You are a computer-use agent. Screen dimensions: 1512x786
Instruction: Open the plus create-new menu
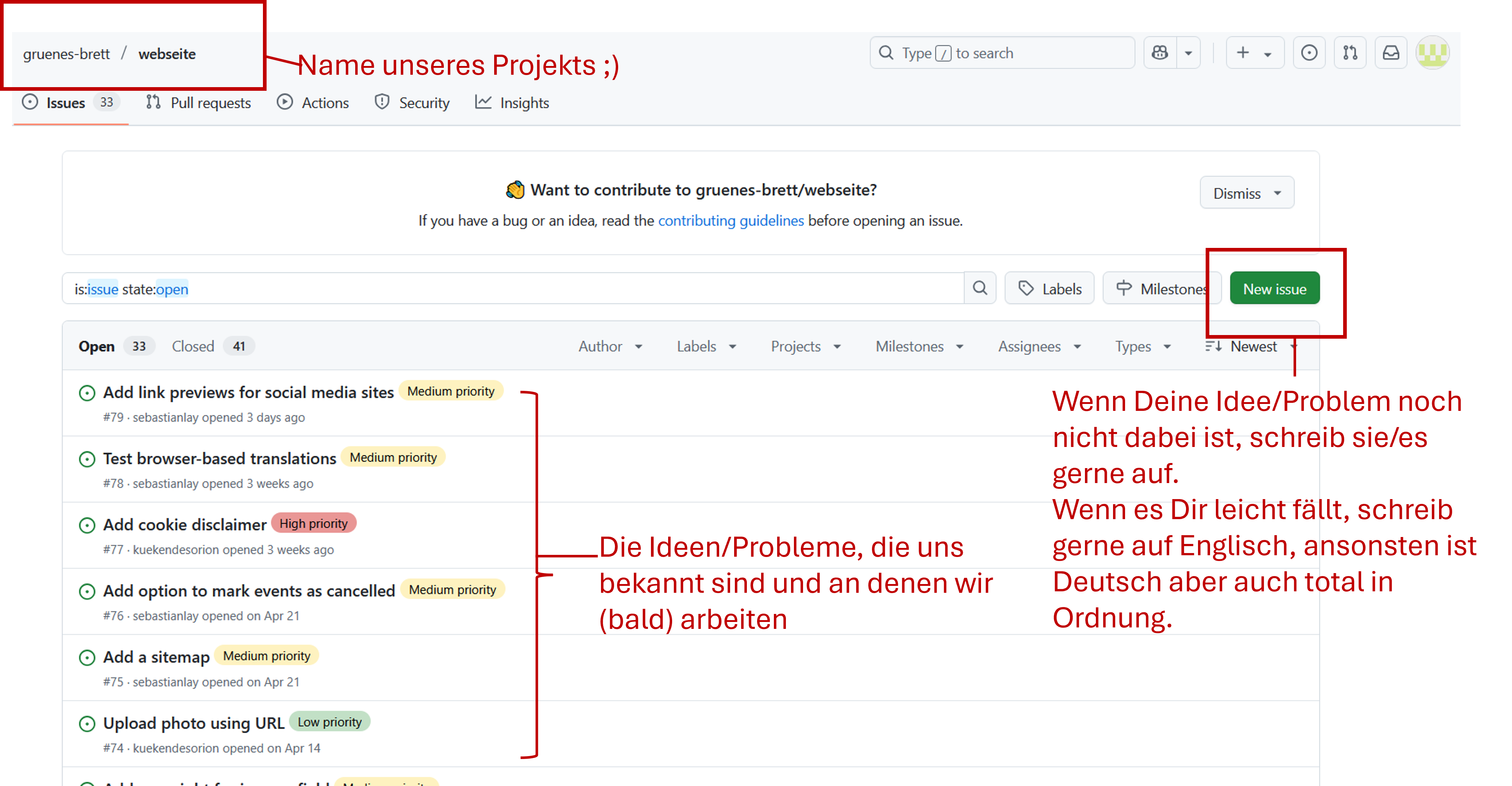(x=1254, y=53)
